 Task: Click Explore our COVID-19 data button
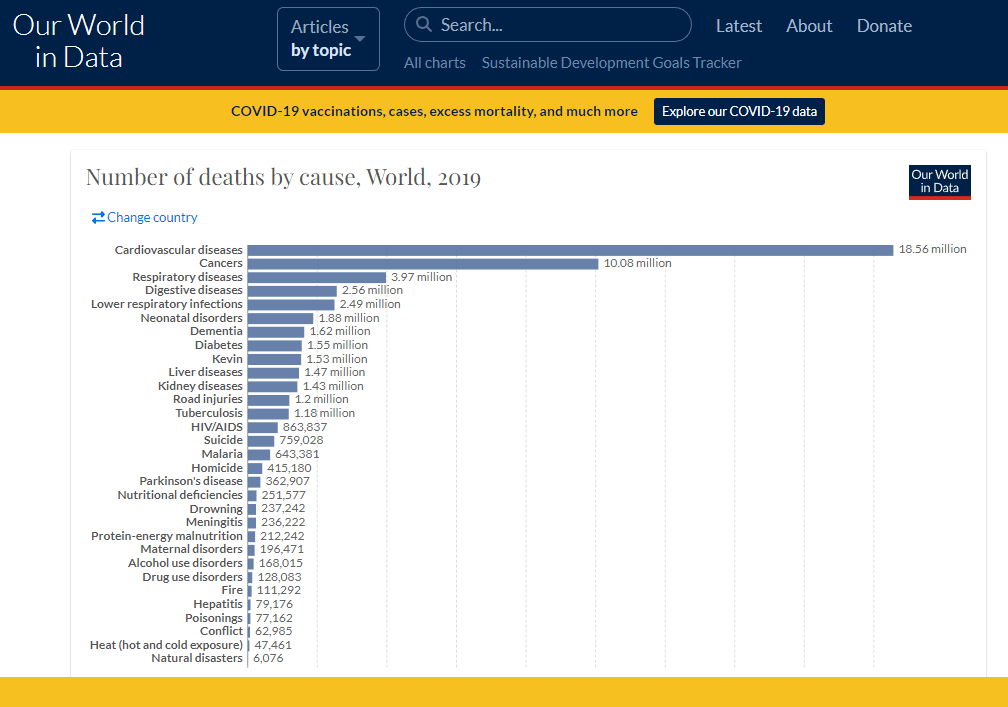pos(739,111)
